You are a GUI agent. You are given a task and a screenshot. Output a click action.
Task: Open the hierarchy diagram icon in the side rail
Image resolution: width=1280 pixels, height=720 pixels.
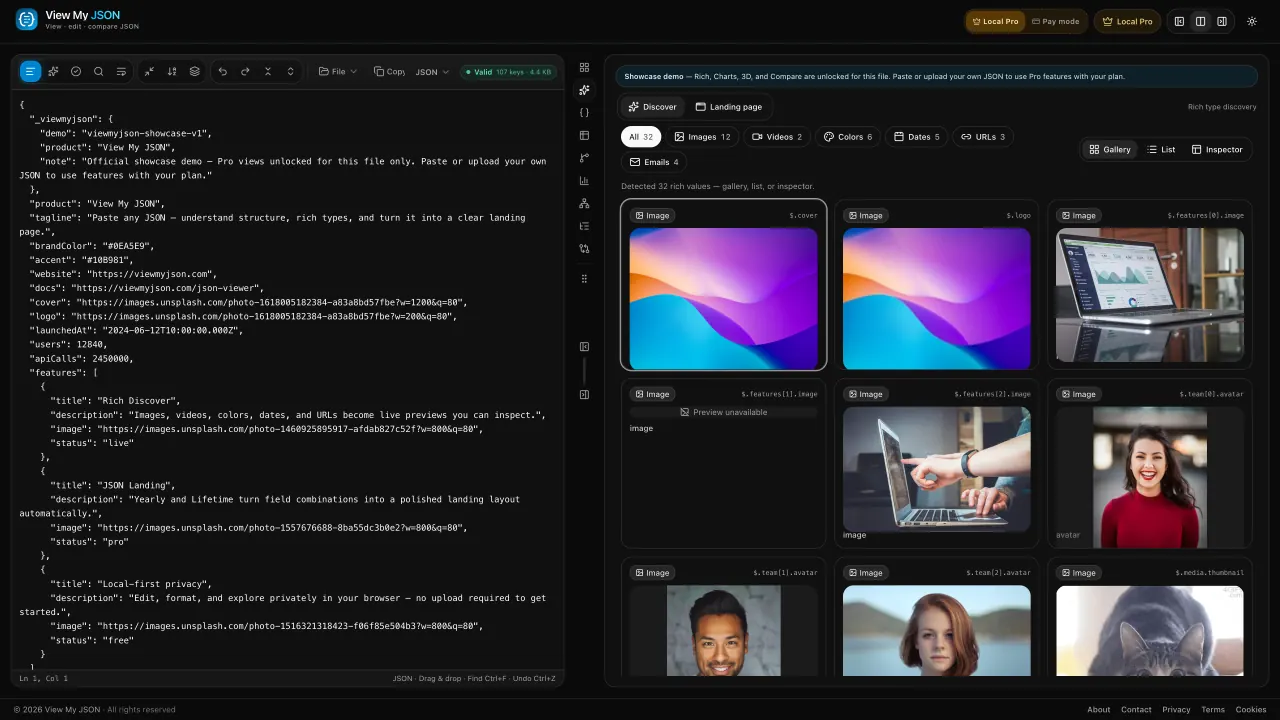[584, 203]
